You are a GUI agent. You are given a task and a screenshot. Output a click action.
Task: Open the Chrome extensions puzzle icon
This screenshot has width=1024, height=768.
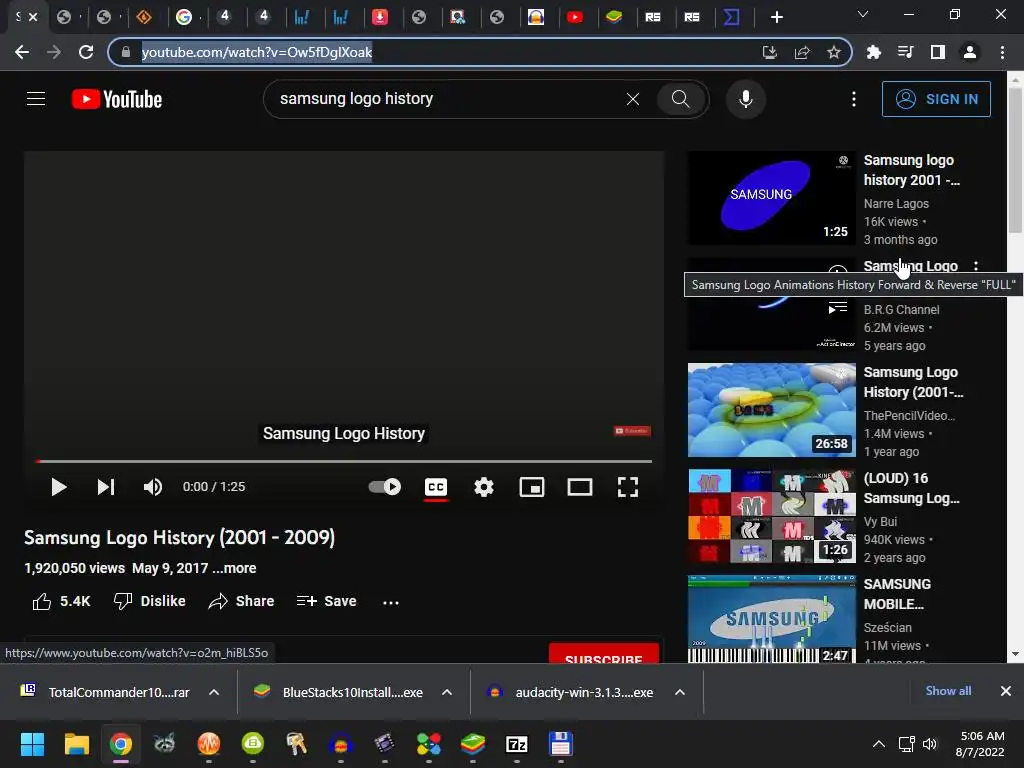[874, 52]
